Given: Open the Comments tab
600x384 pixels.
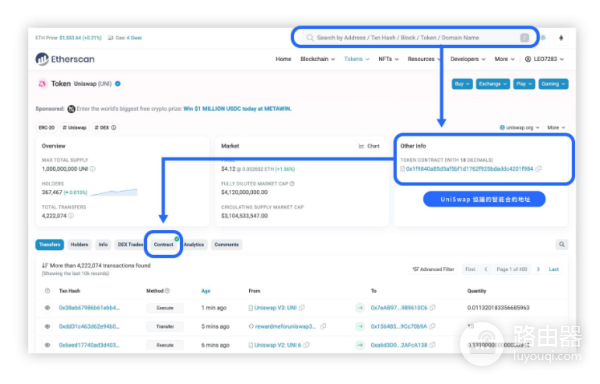Looking at the screenshot, I should pos(227,244).
